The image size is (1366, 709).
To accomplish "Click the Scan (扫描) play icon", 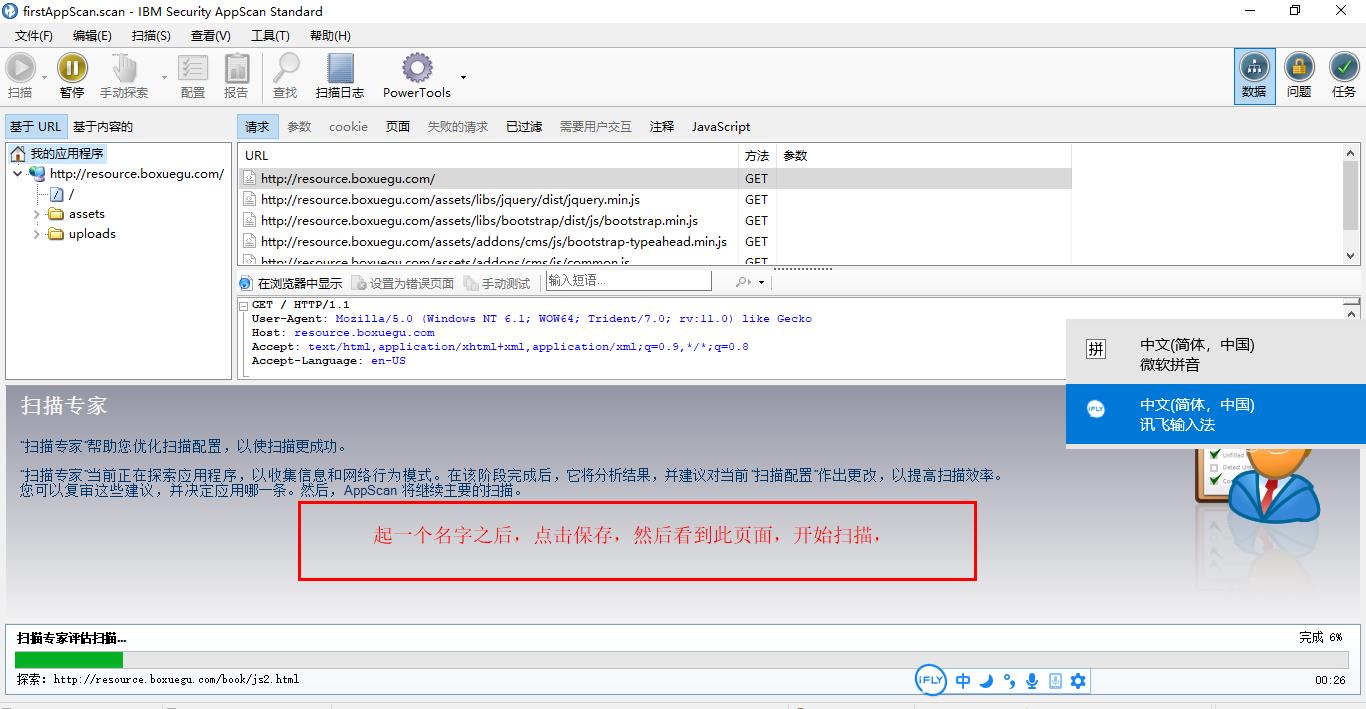I will pos(20,68).
